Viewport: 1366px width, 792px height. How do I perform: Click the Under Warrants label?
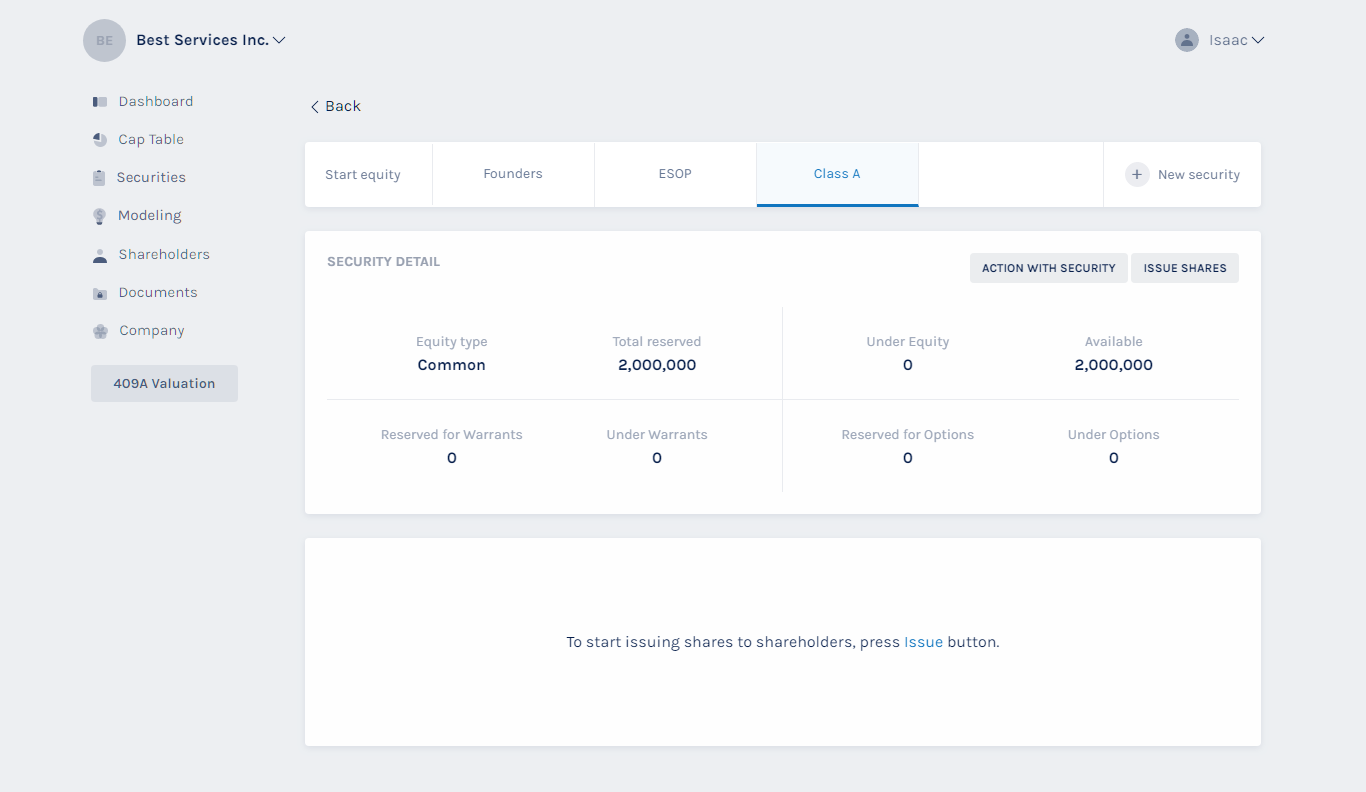point(657,435)
